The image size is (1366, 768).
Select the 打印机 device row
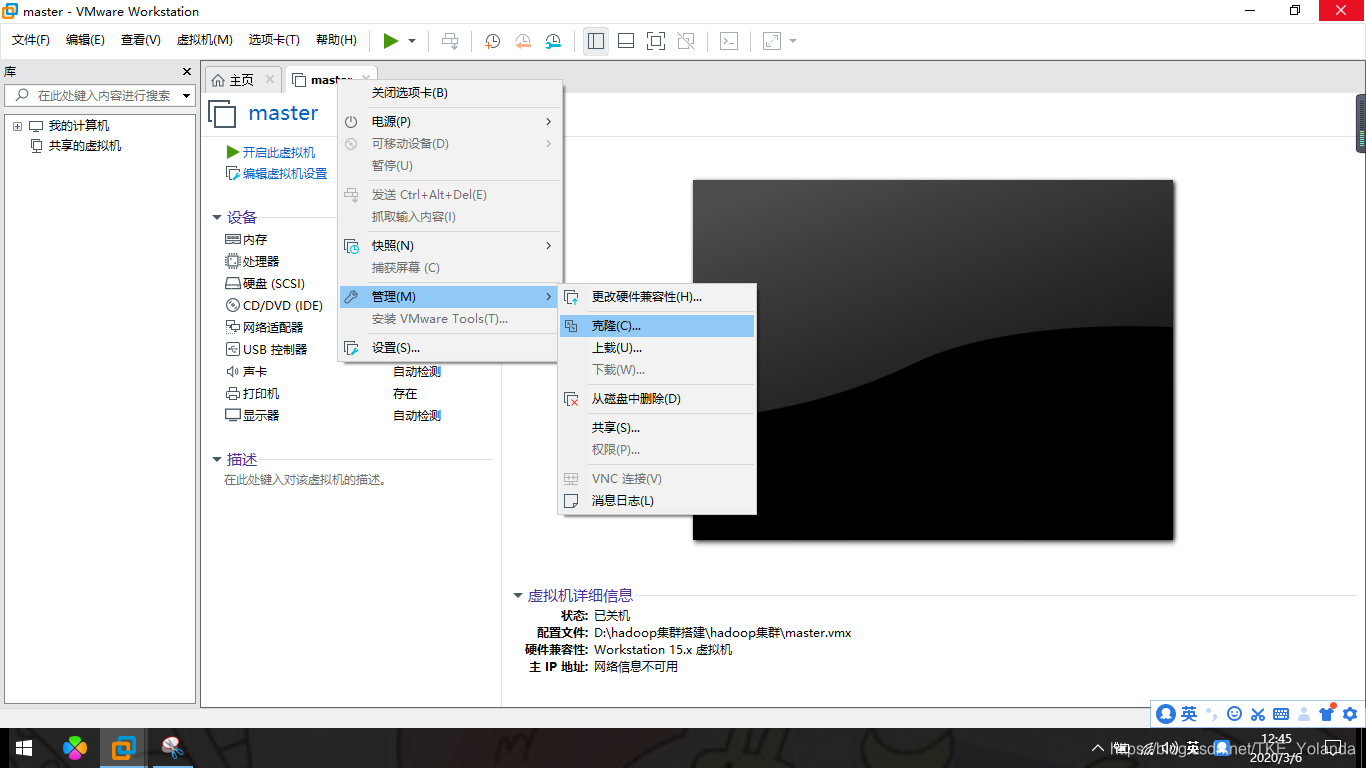click(x=261, y=394)
